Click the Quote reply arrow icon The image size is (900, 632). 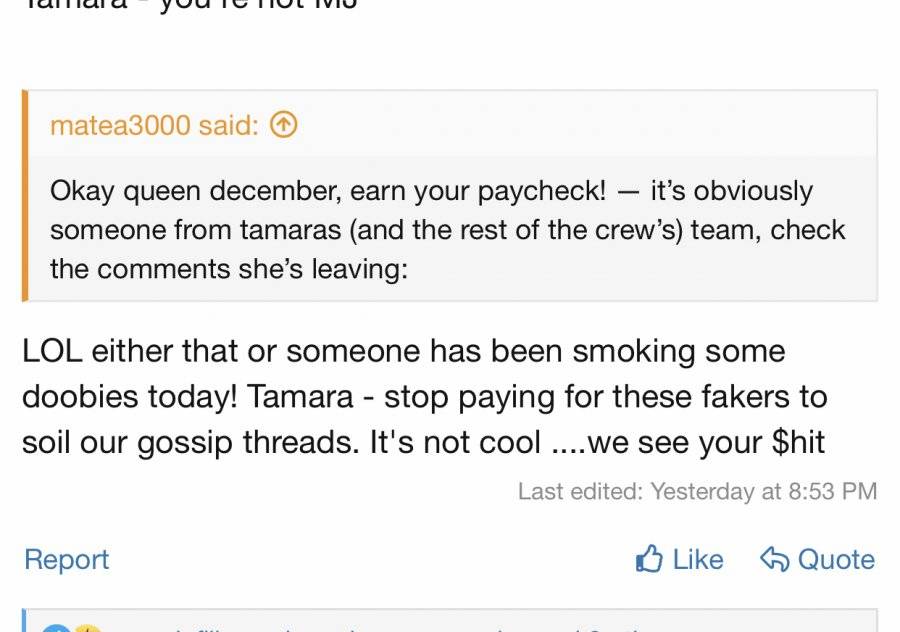coord(774,559)
